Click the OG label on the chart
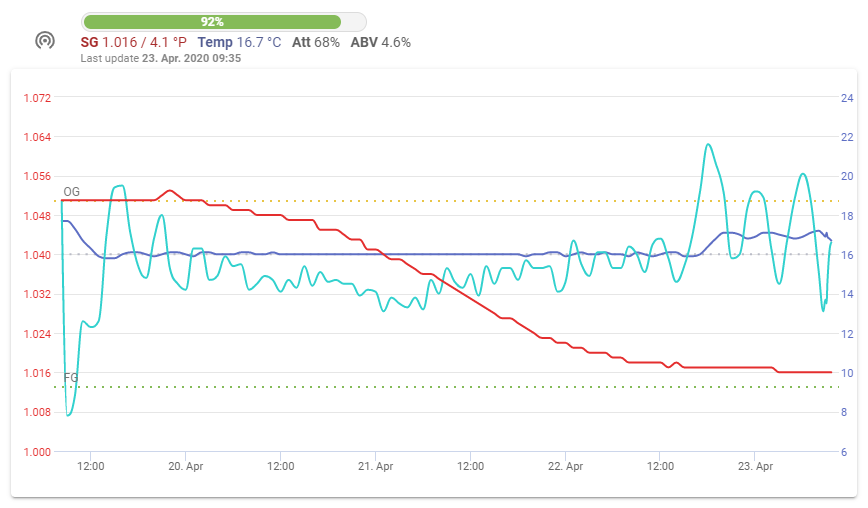This screenshot has width=868, height=508. pos(71,191)
